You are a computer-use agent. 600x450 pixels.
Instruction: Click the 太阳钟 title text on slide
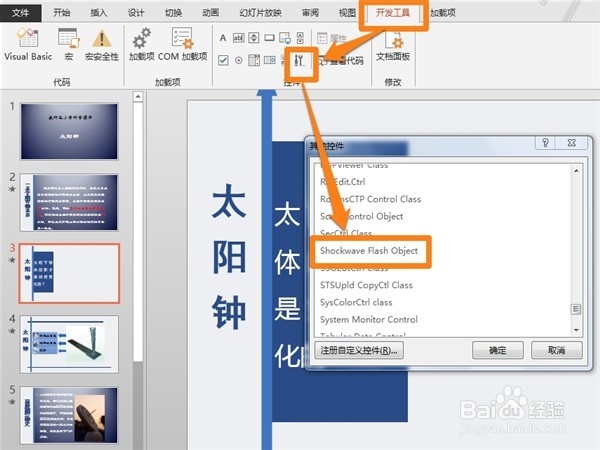(229, 256)
